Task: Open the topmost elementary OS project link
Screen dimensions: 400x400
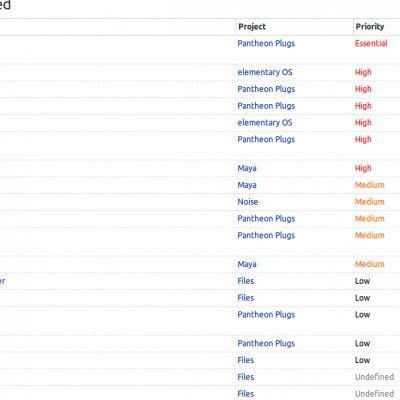Action: click(265, 72)
